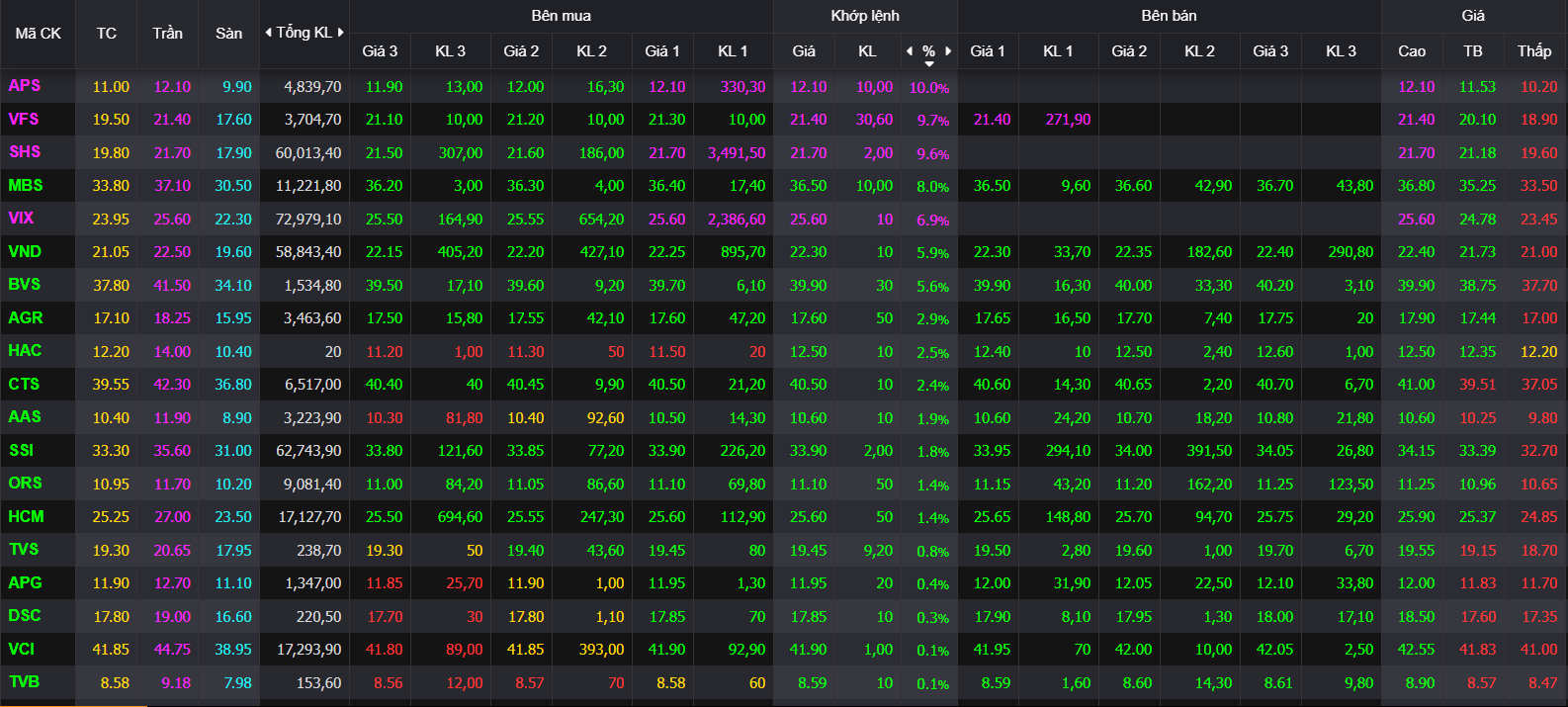The image size is (1568, 707).
Task: Click VCI high price 42.55
Action: pos(1416,650)
